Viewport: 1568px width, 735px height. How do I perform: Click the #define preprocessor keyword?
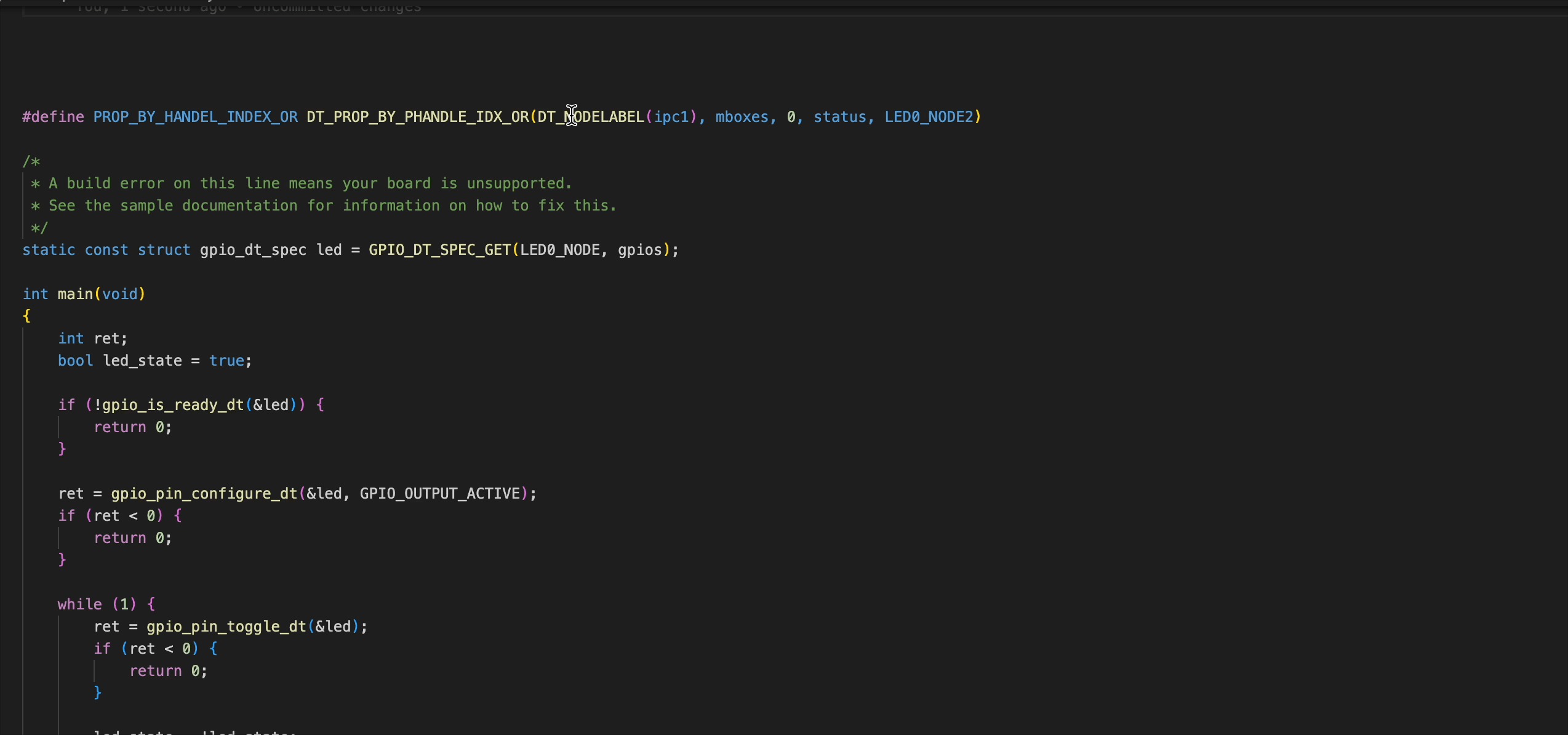pyautogui.click(x=53, y=117)
